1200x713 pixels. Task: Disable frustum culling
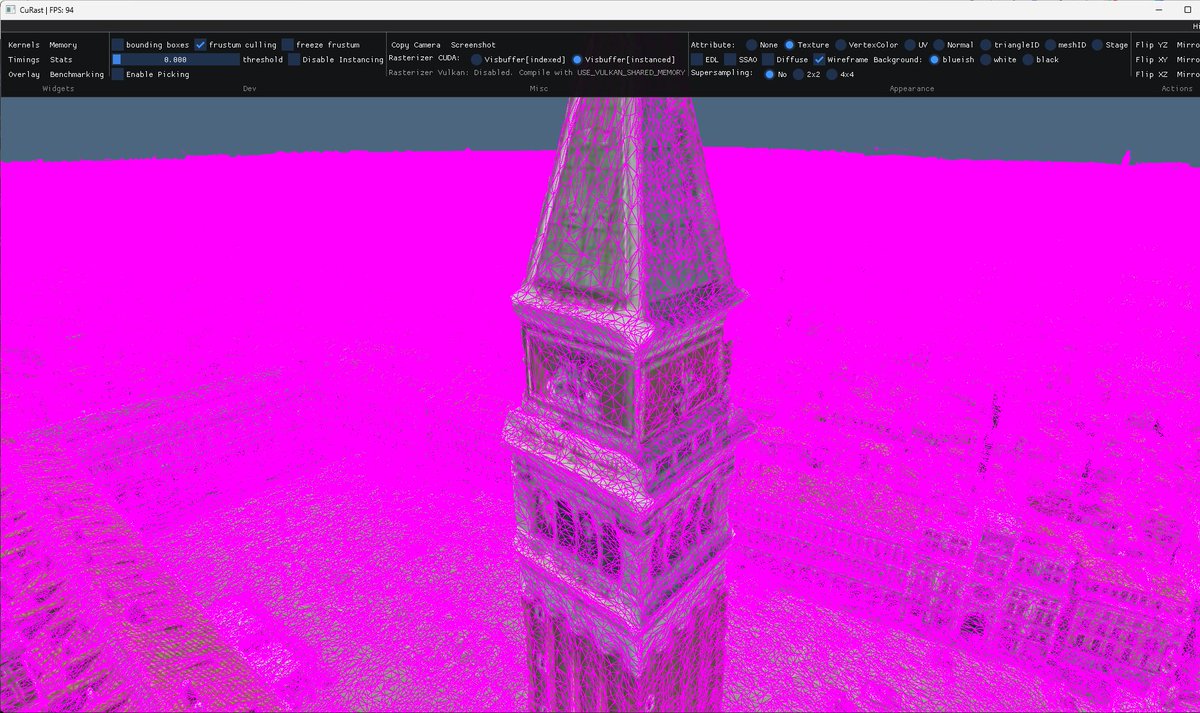coord(200,44)
